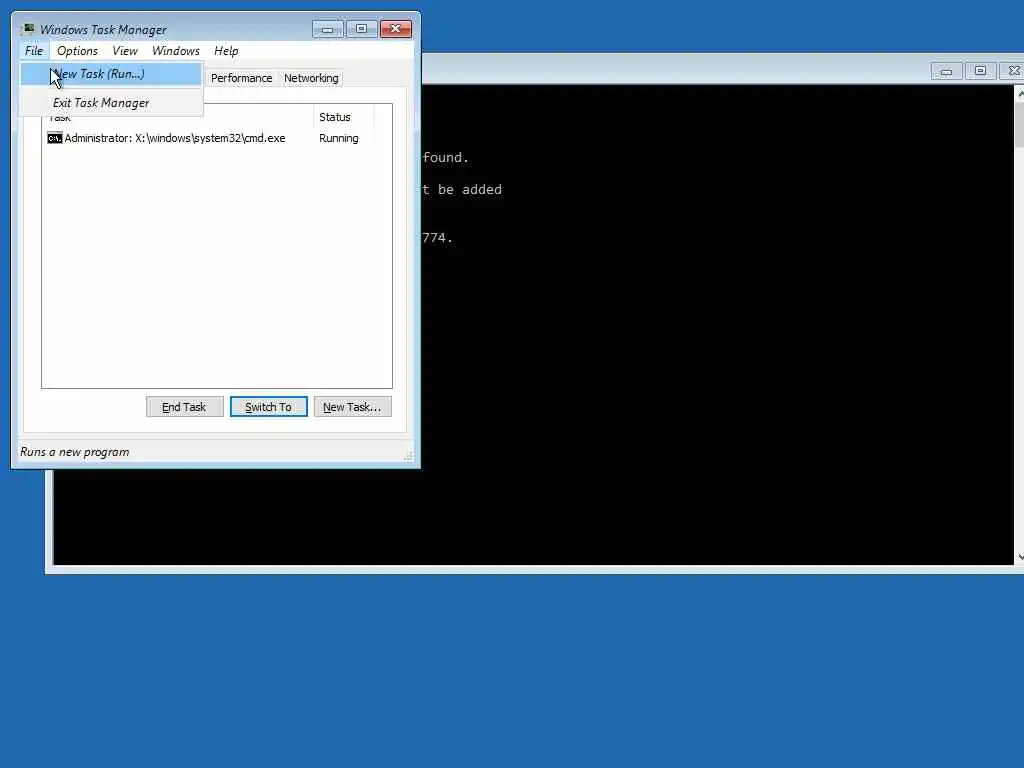Minimize the Windows Task Manager window
The width and height of the screenshot is (1024, 768).
coord(327,29)
